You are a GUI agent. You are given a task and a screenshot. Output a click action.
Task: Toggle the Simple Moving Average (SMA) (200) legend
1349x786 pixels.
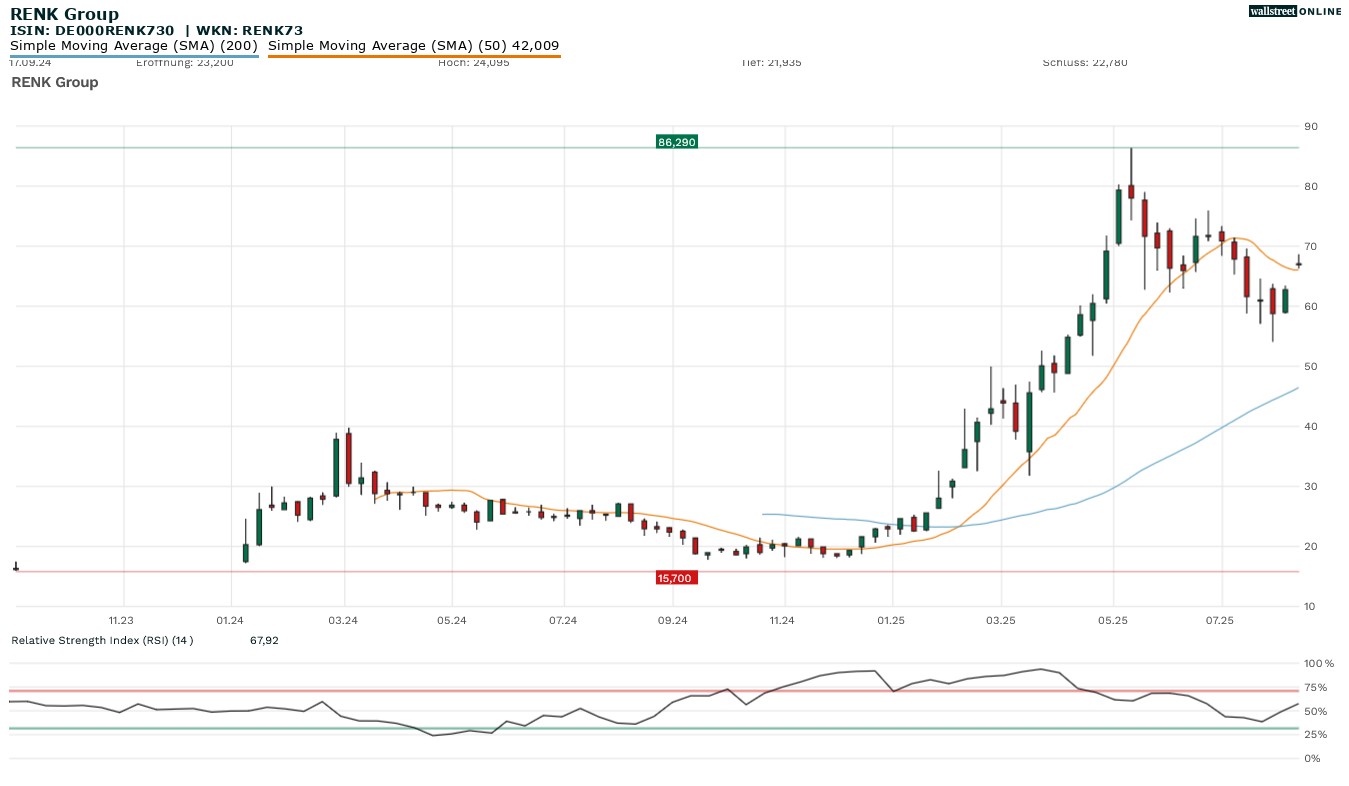click(x=134, y=46)
